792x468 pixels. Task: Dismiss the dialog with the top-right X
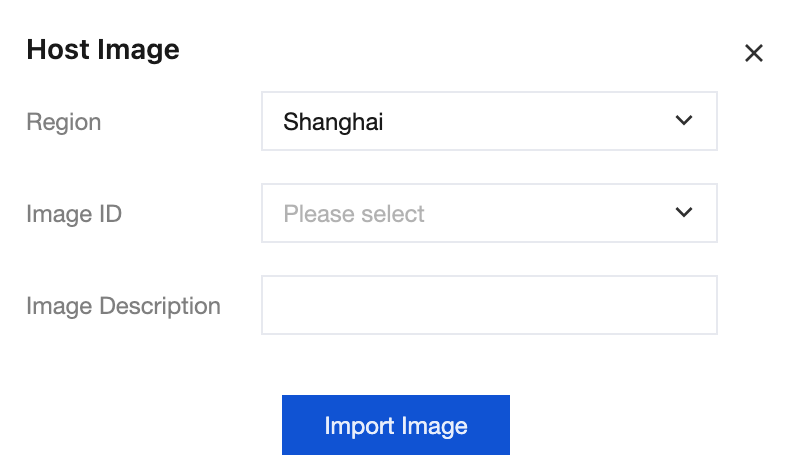coord(753,53)
